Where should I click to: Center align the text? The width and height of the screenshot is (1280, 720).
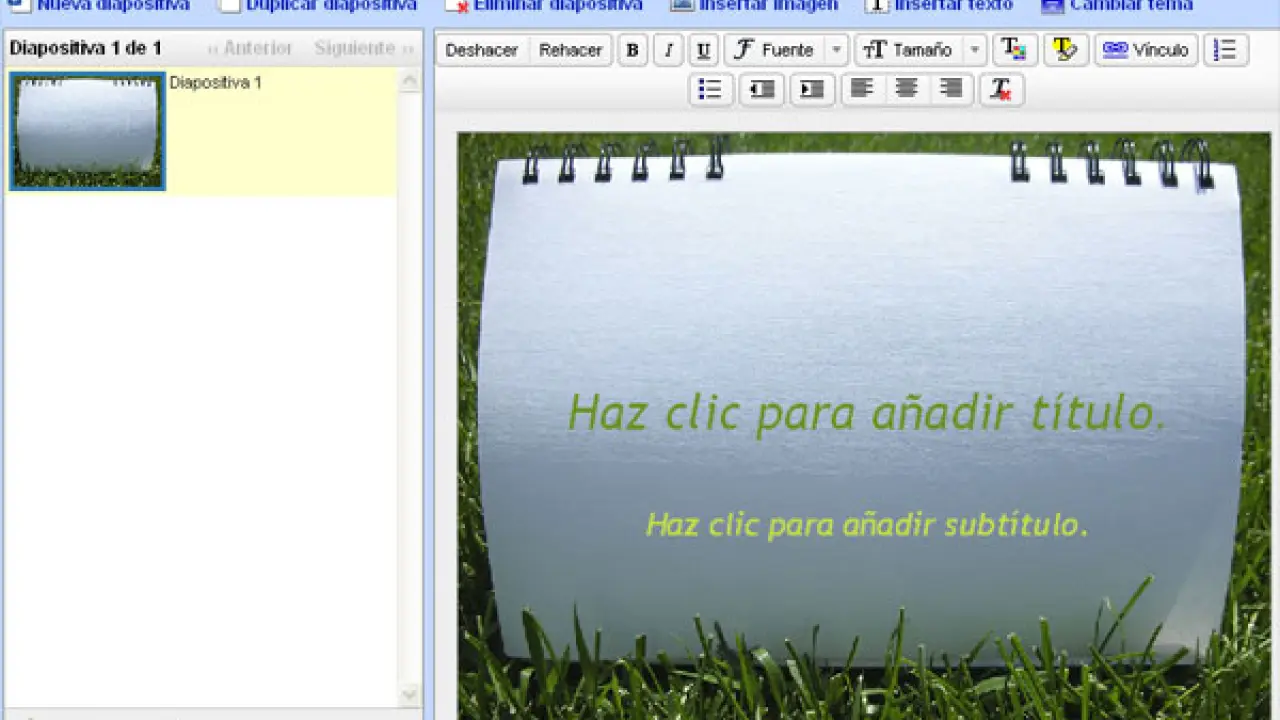tap(906, 90)
